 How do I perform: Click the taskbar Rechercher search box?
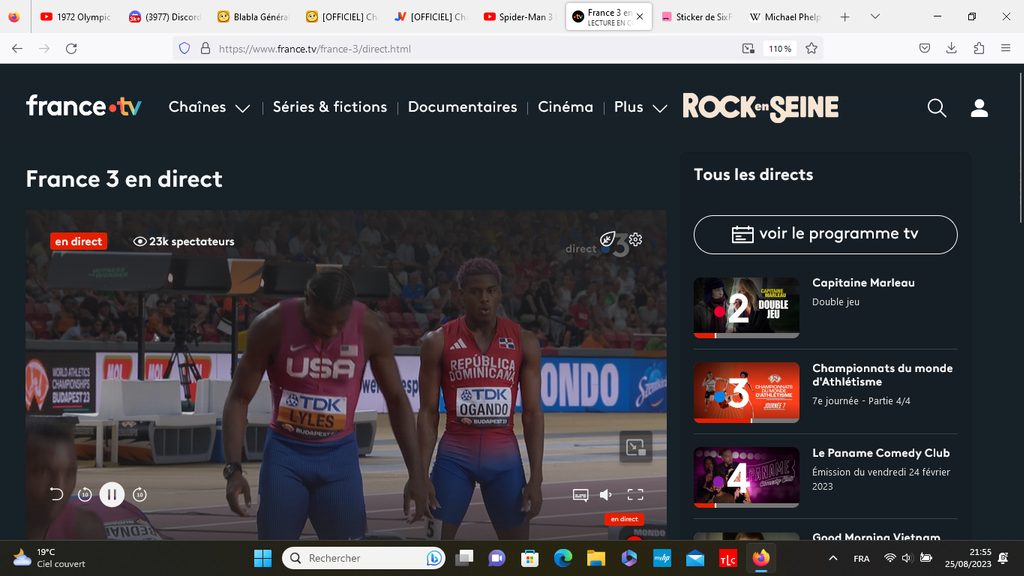(363, 558)
